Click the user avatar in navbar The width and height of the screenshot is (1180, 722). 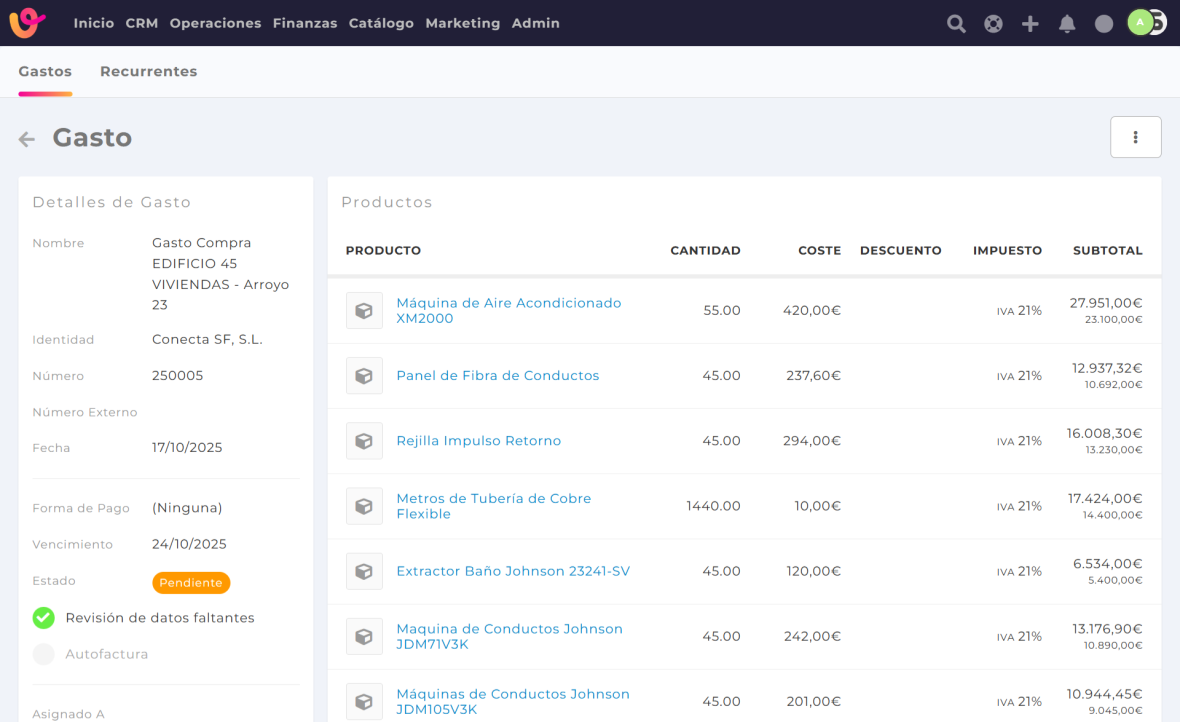pos(1141,22)
